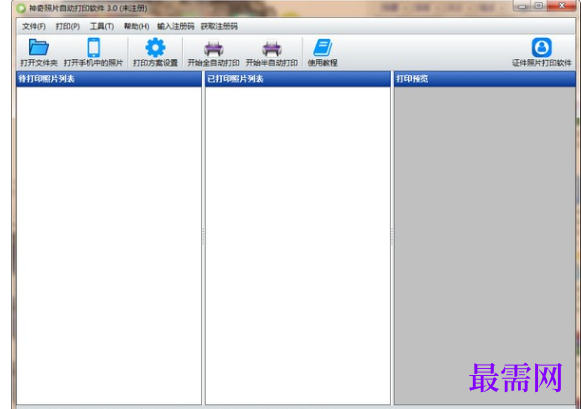Click the green app icon in title bar

21,8
